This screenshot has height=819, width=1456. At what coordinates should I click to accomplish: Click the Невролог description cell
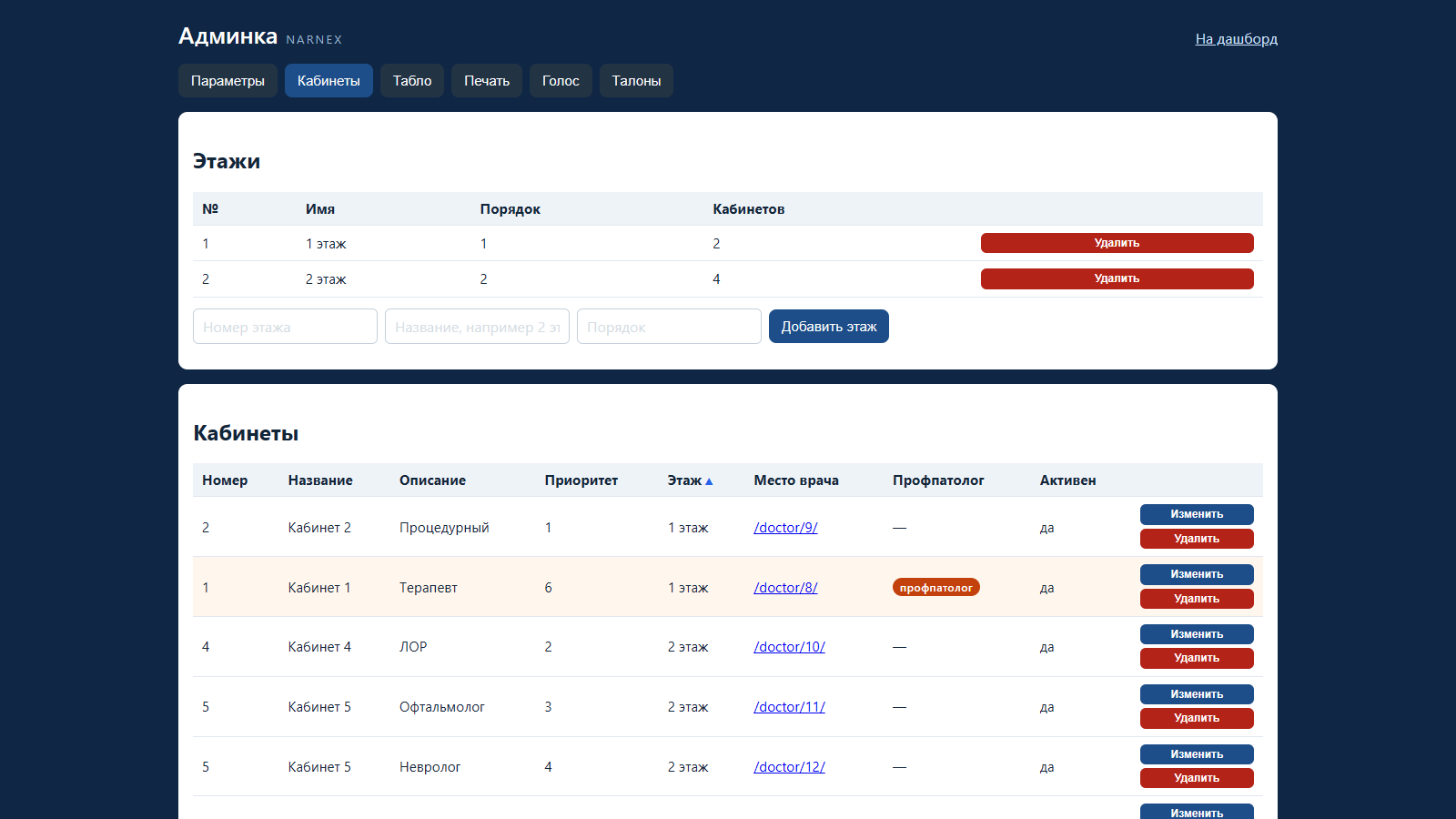(430, 767)
